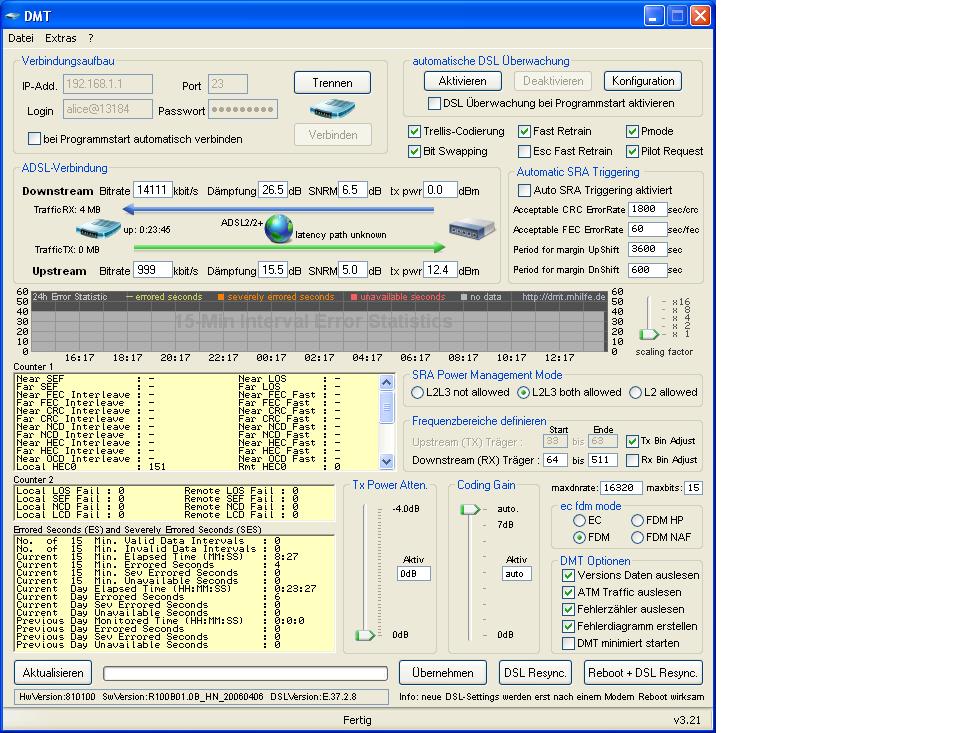The width and height of the screenshot is (960, 733).
Task: Click Aktivieren for DSL Überwachung
Action: click(462, 81)
